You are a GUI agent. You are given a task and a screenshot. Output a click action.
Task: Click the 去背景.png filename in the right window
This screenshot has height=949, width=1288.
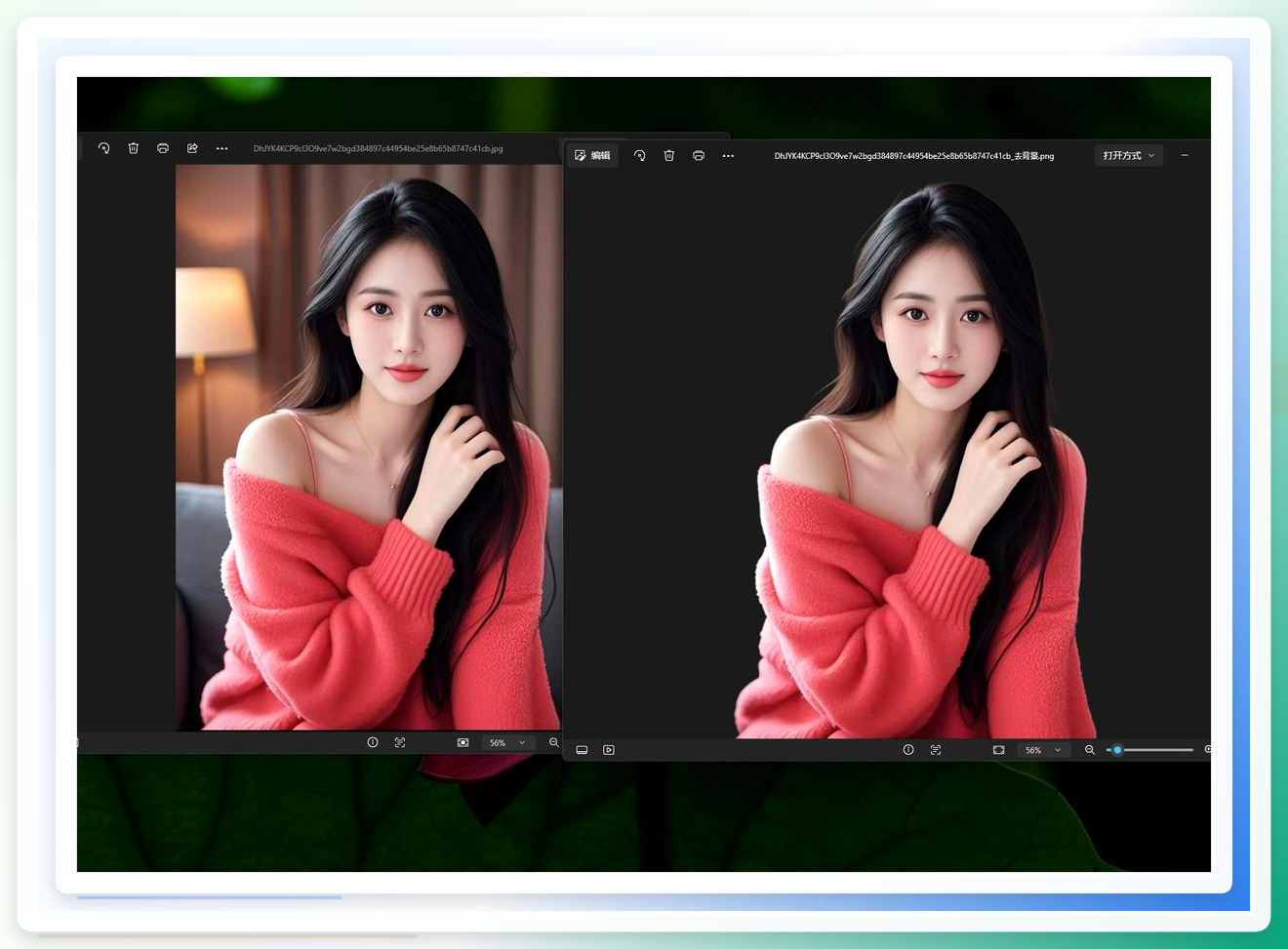coord(914,155)
